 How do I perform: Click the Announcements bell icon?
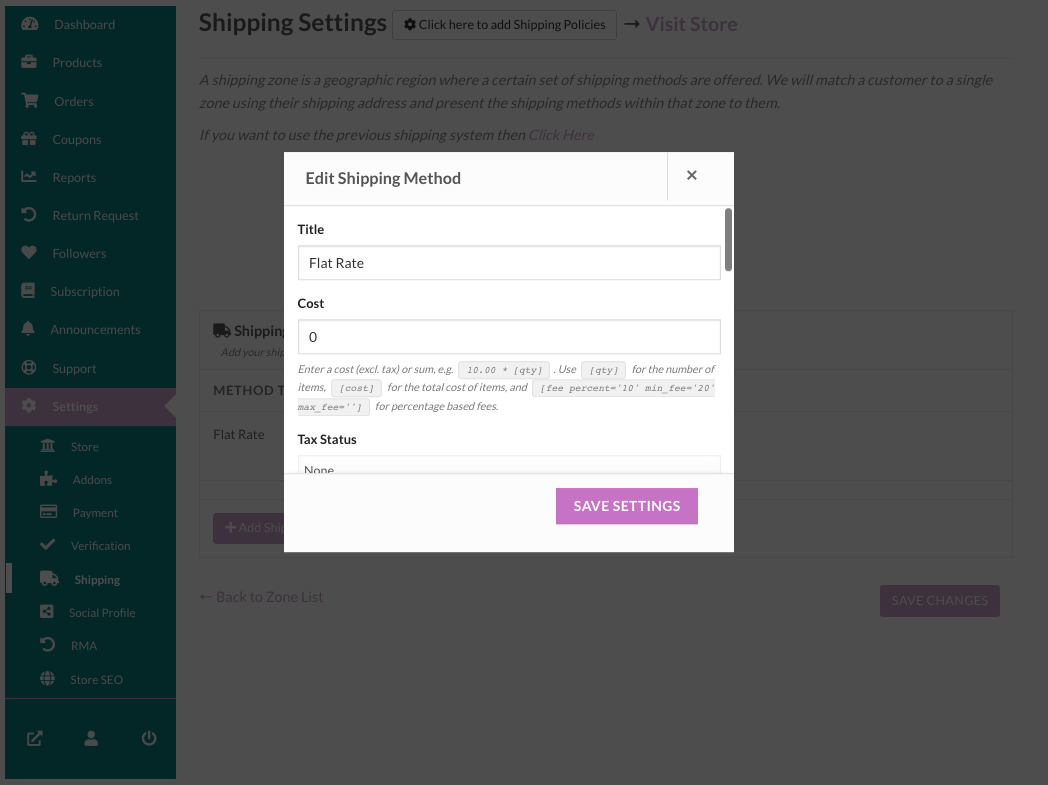coord(28,329)
